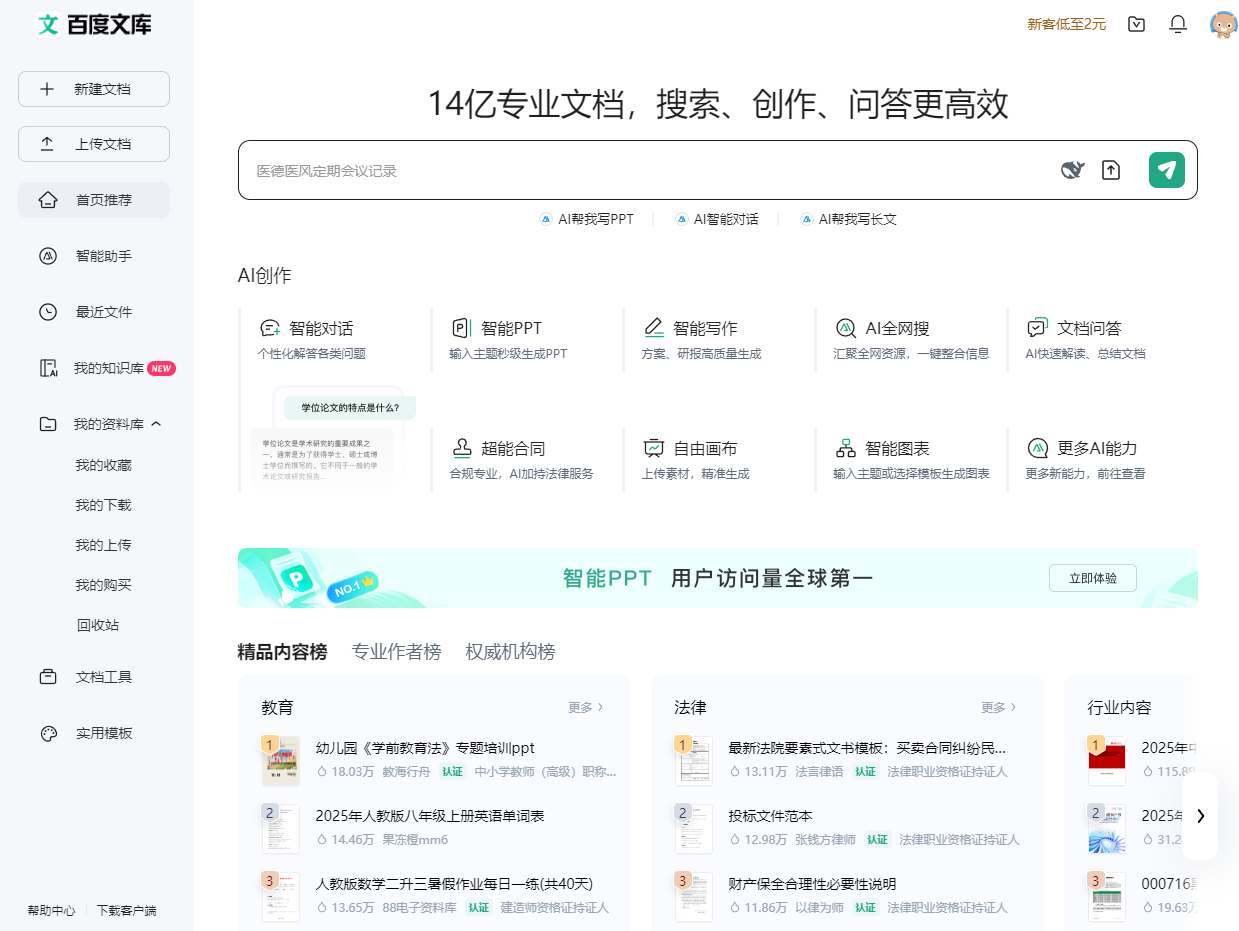Click the DeepSeek whale icon in search box
This screenshot has height=931, width=1239.
(1073, 170)
